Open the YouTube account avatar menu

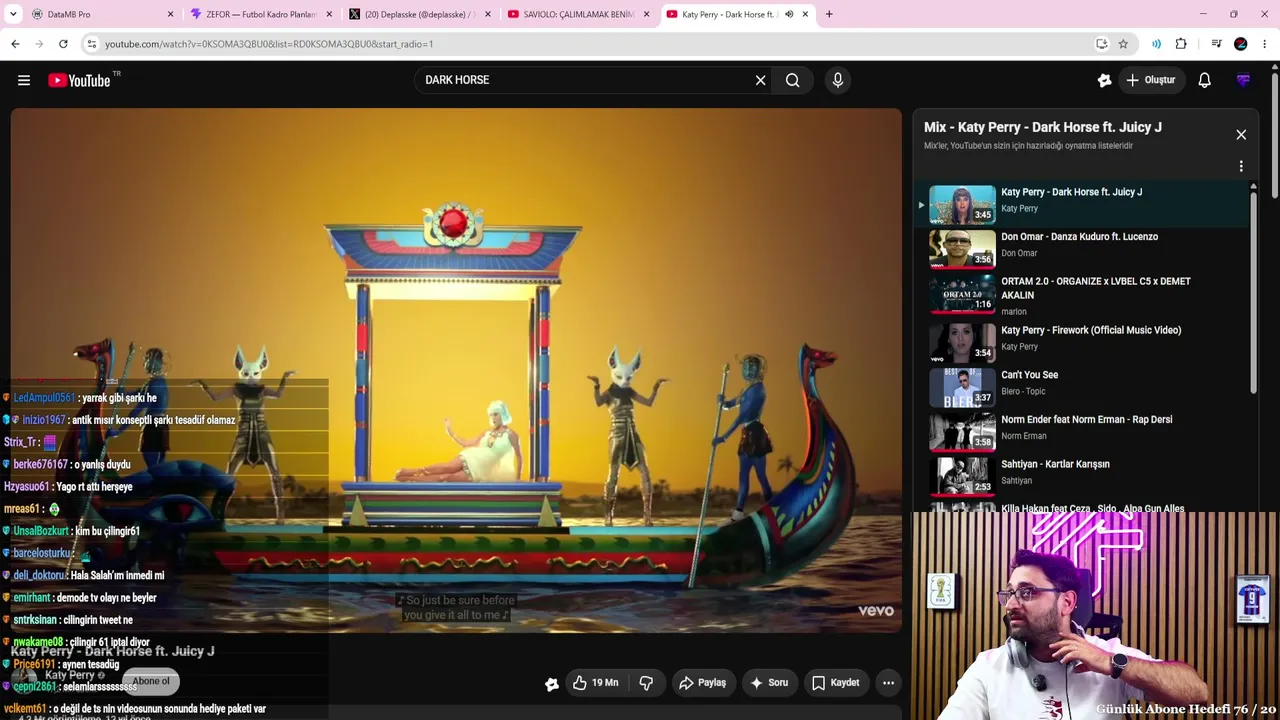[1243, 80]
